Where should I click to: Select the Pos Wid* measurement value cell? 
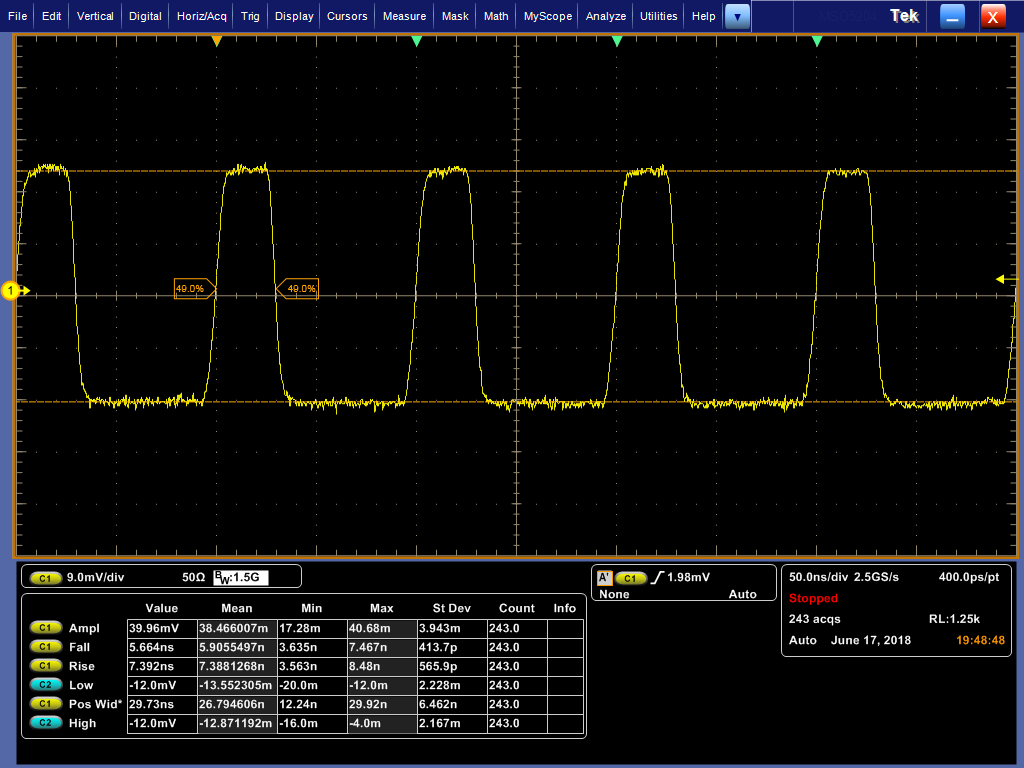161,704
